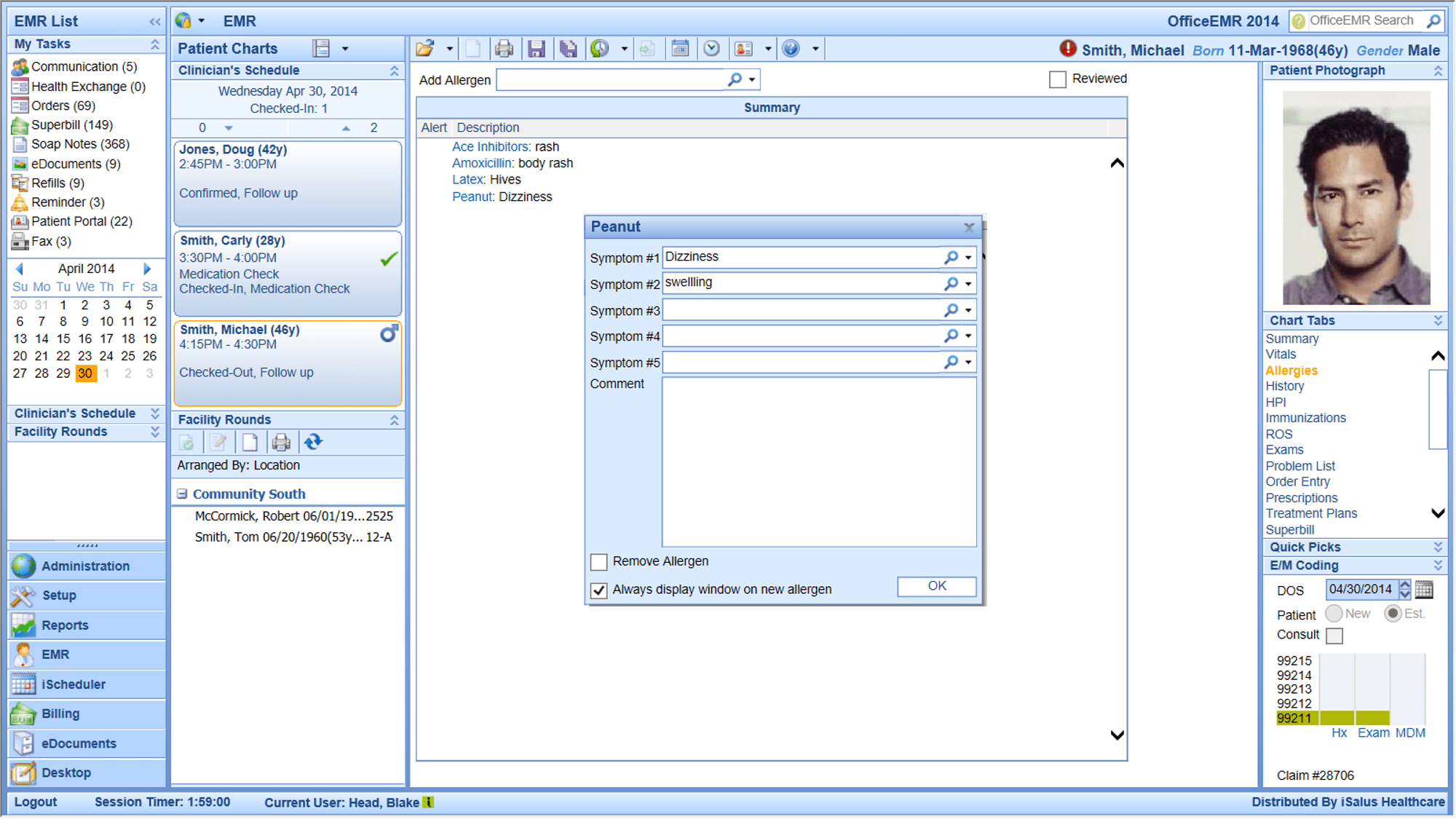Click the print icon in the chart toolbar
Viewport: 1456px width, 819px height.
(504, 49)
